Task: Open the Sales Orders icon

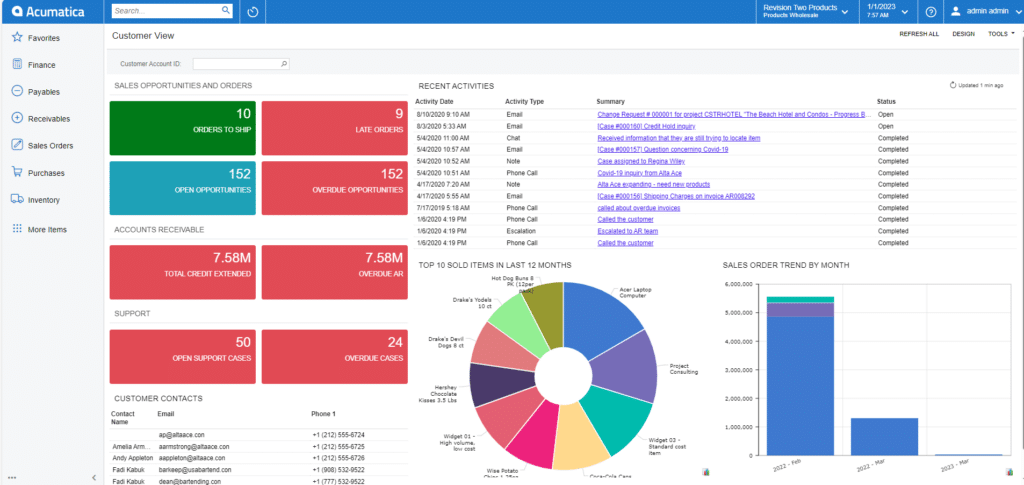Action: click(16, 145)
